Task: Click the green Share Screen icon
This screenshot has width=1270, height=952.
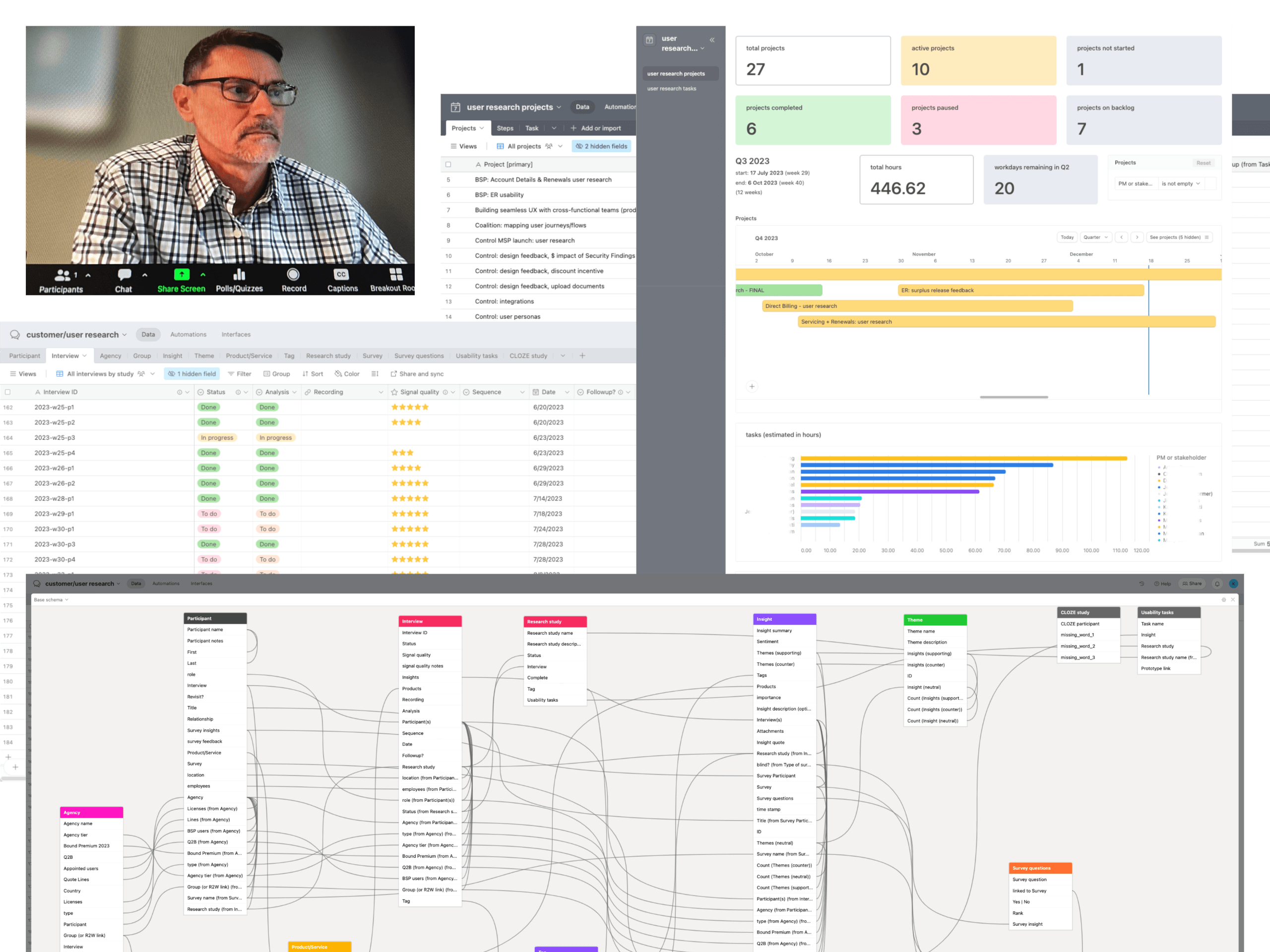Action: [x=182, y=275]
